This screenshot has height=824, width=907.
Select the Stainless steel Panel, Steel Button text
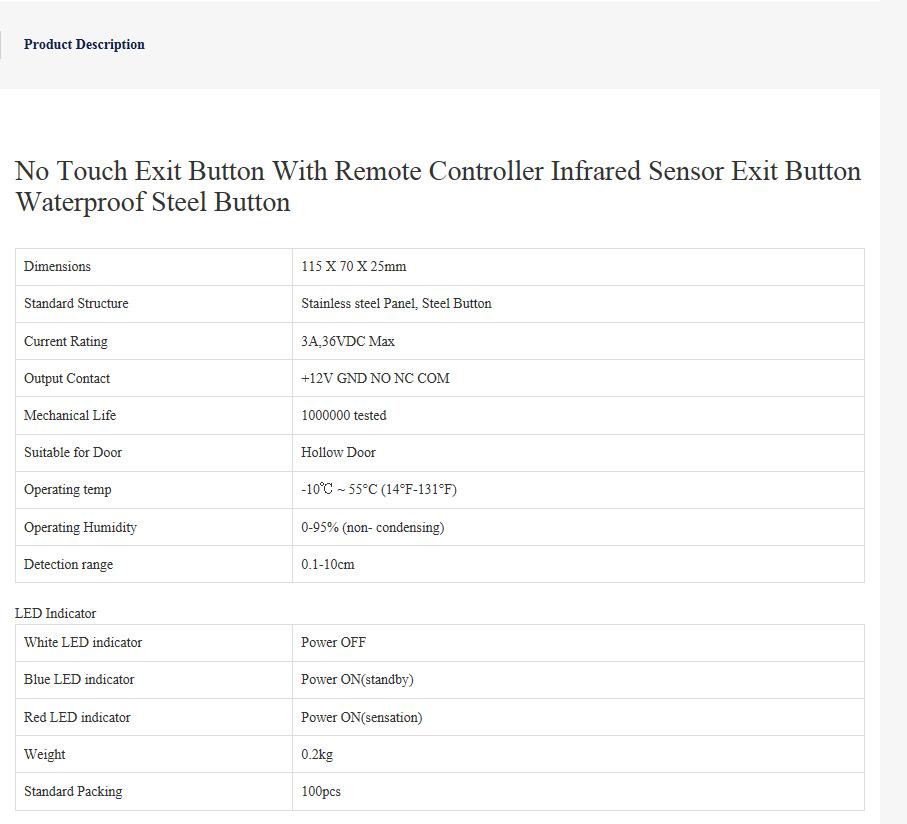[396, 304]
